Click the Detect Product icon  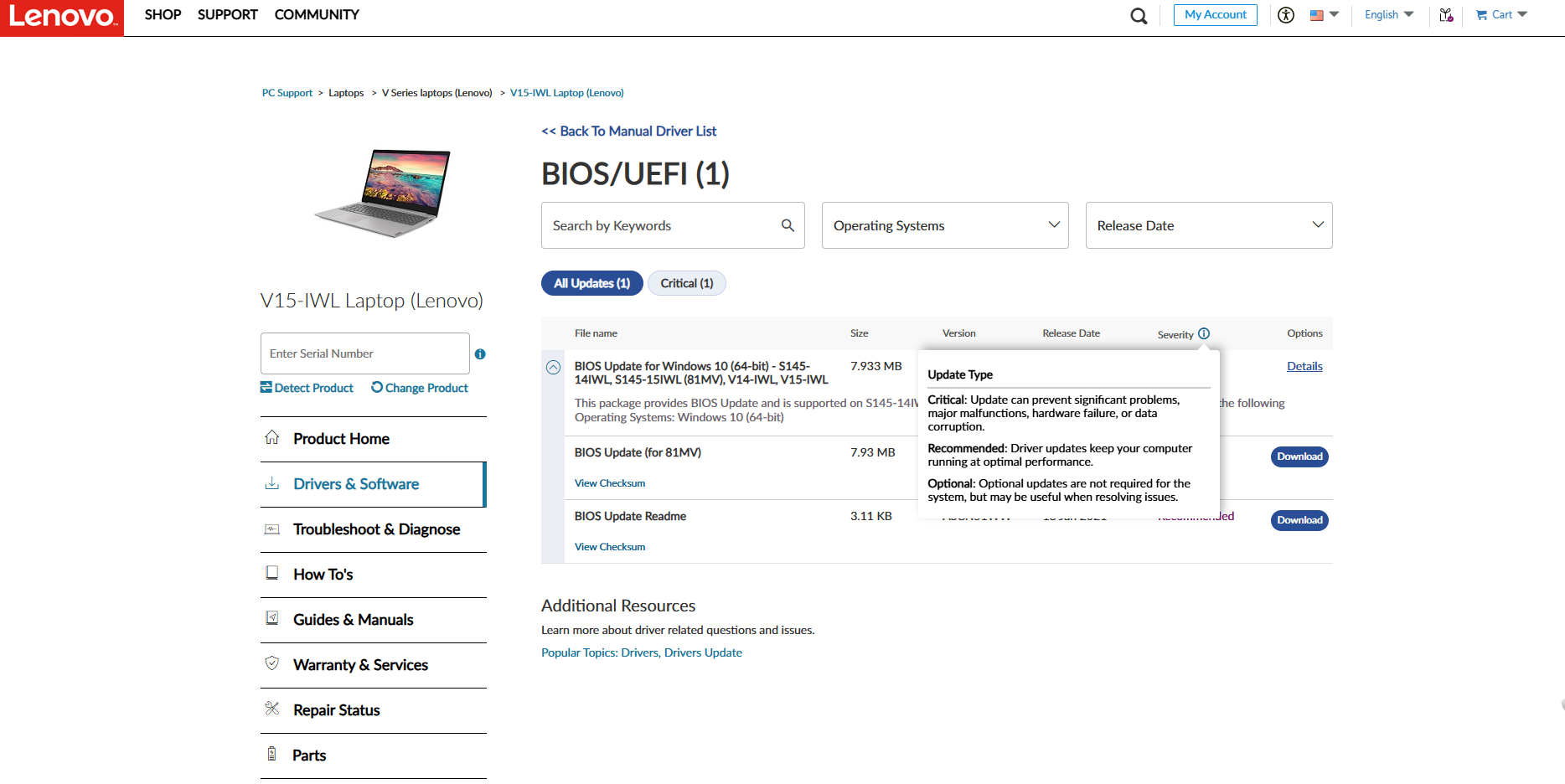266,387
